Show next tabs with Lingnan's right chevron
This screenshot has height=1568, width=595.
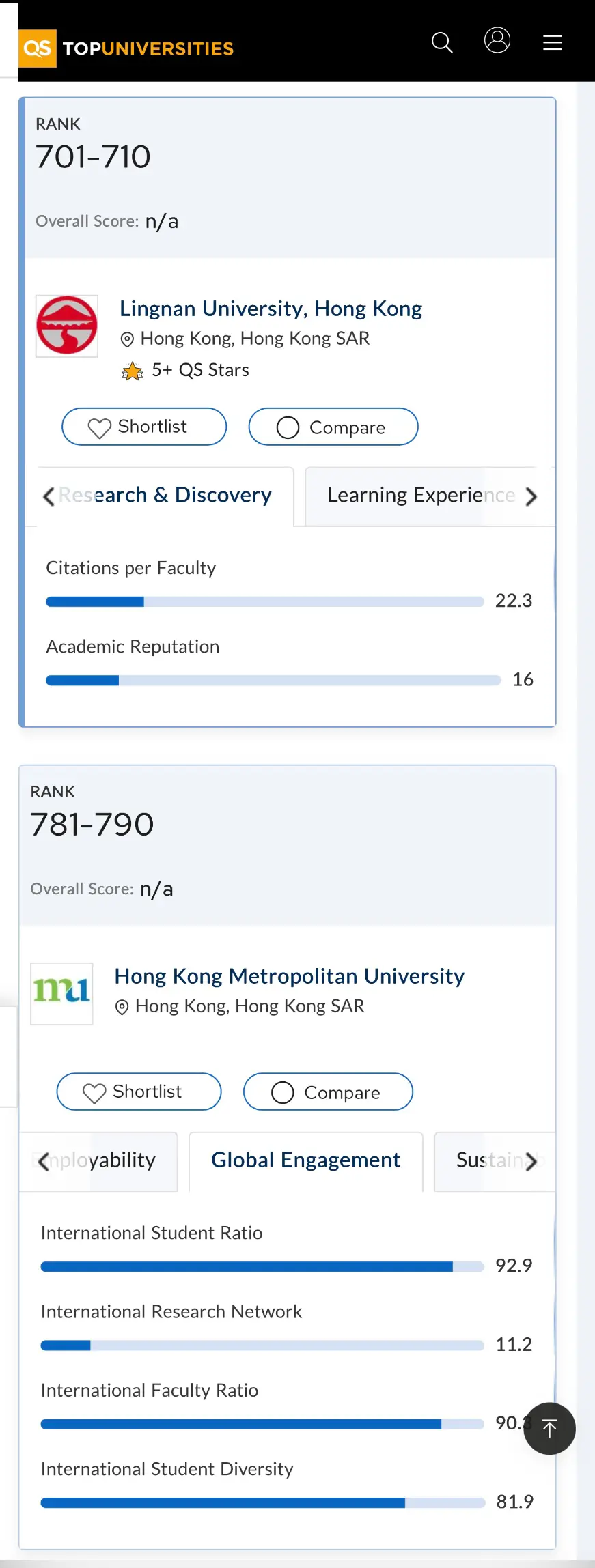click(531, 496)
